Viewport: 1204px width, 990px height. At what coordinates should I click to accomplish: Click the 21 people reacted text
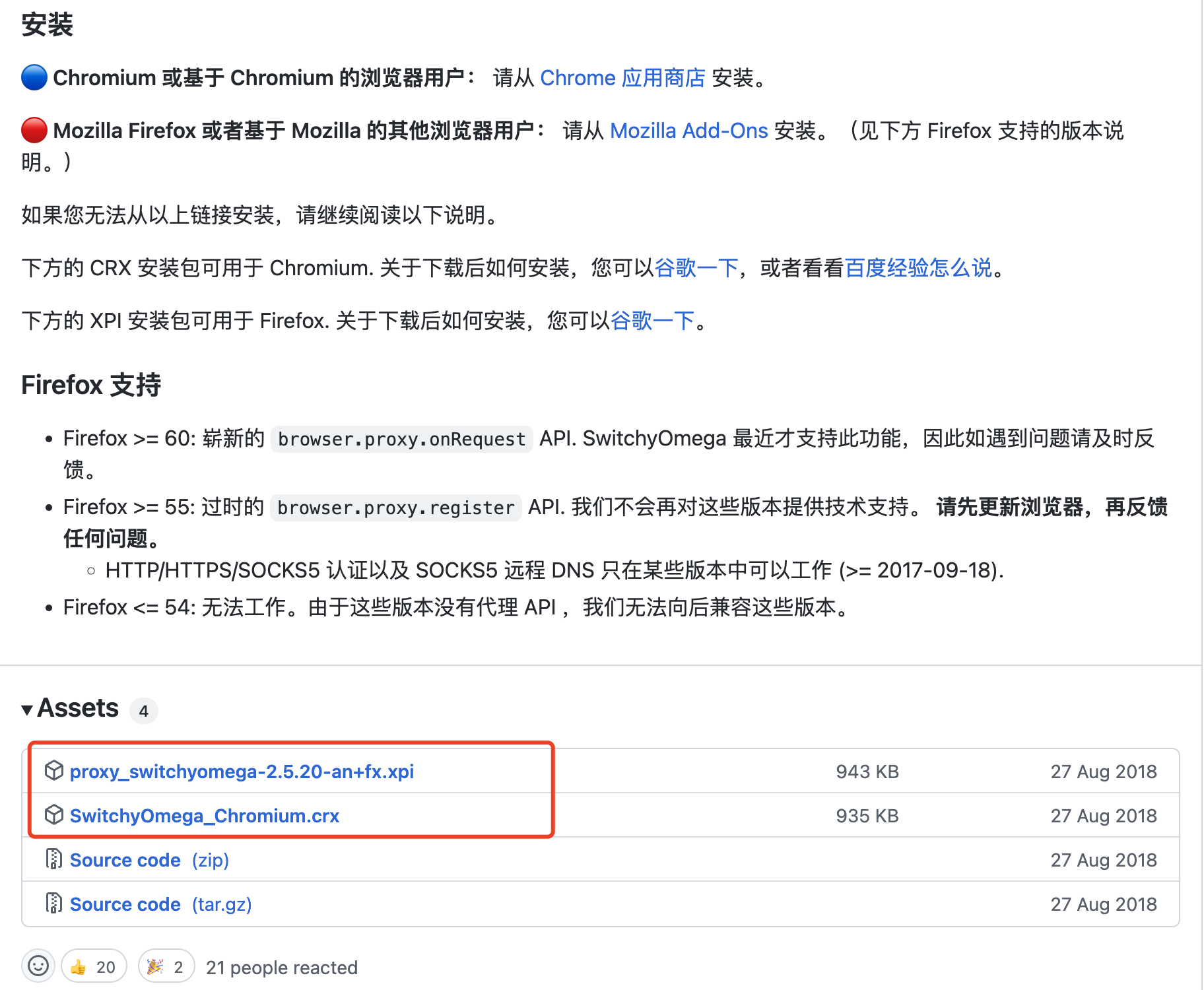pos(281,968)
